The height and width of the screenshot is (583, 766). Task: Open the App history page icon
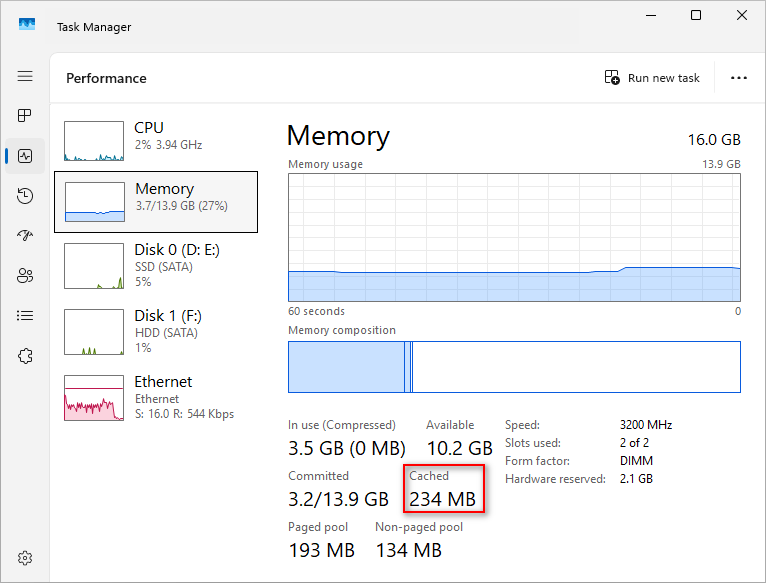25,195
